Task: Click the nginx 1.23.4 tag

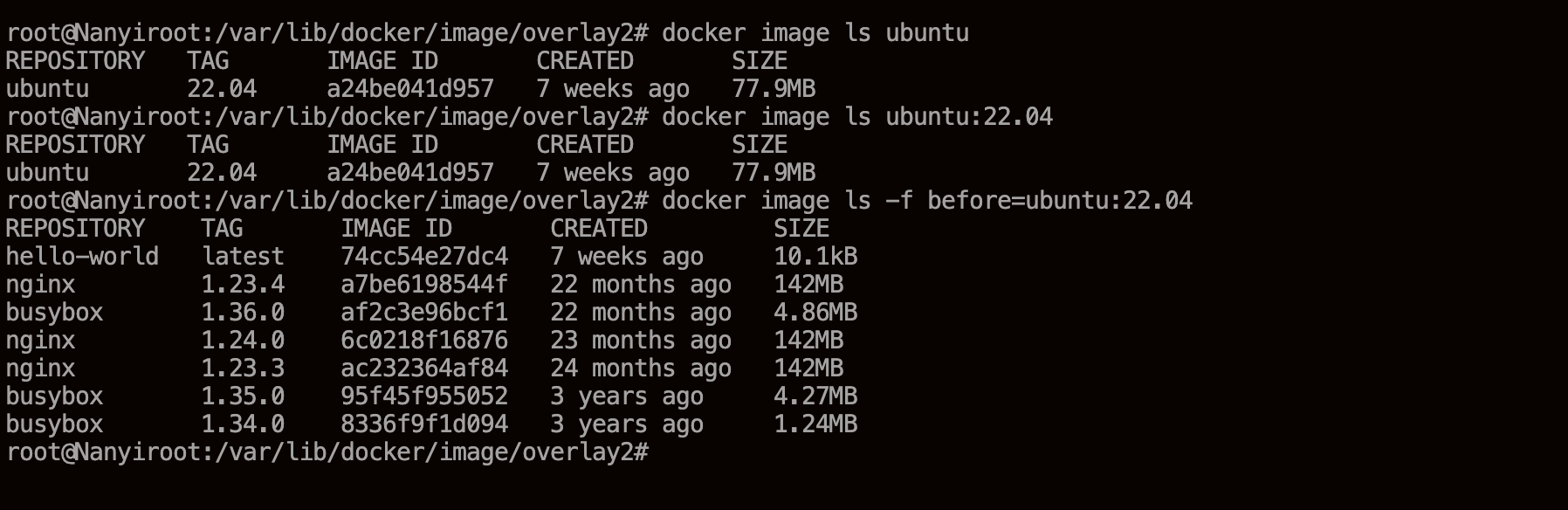Action: [x=243, y=285]
